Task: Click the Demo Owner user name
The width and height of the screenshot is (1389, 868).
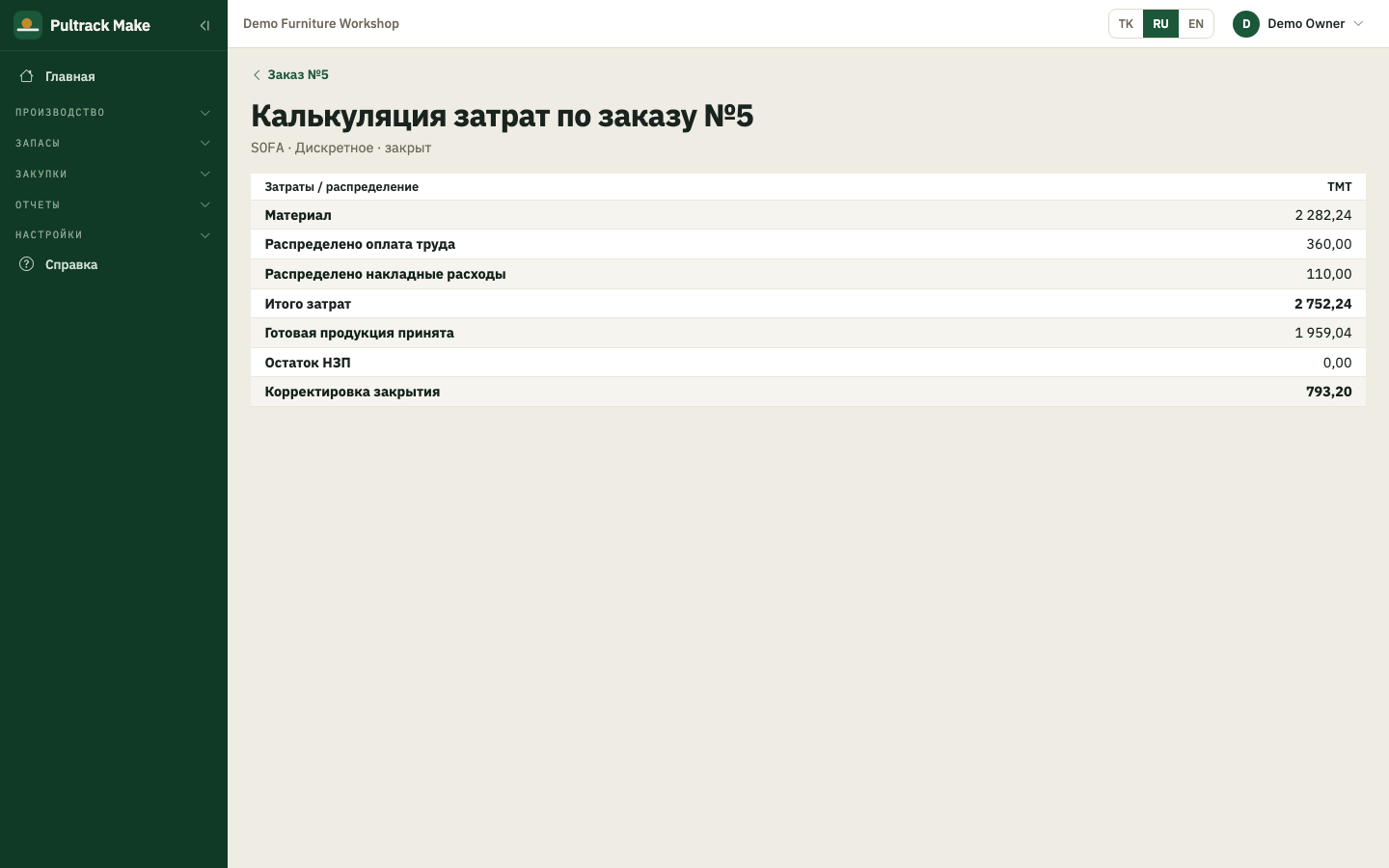Action: [1306, 24]
